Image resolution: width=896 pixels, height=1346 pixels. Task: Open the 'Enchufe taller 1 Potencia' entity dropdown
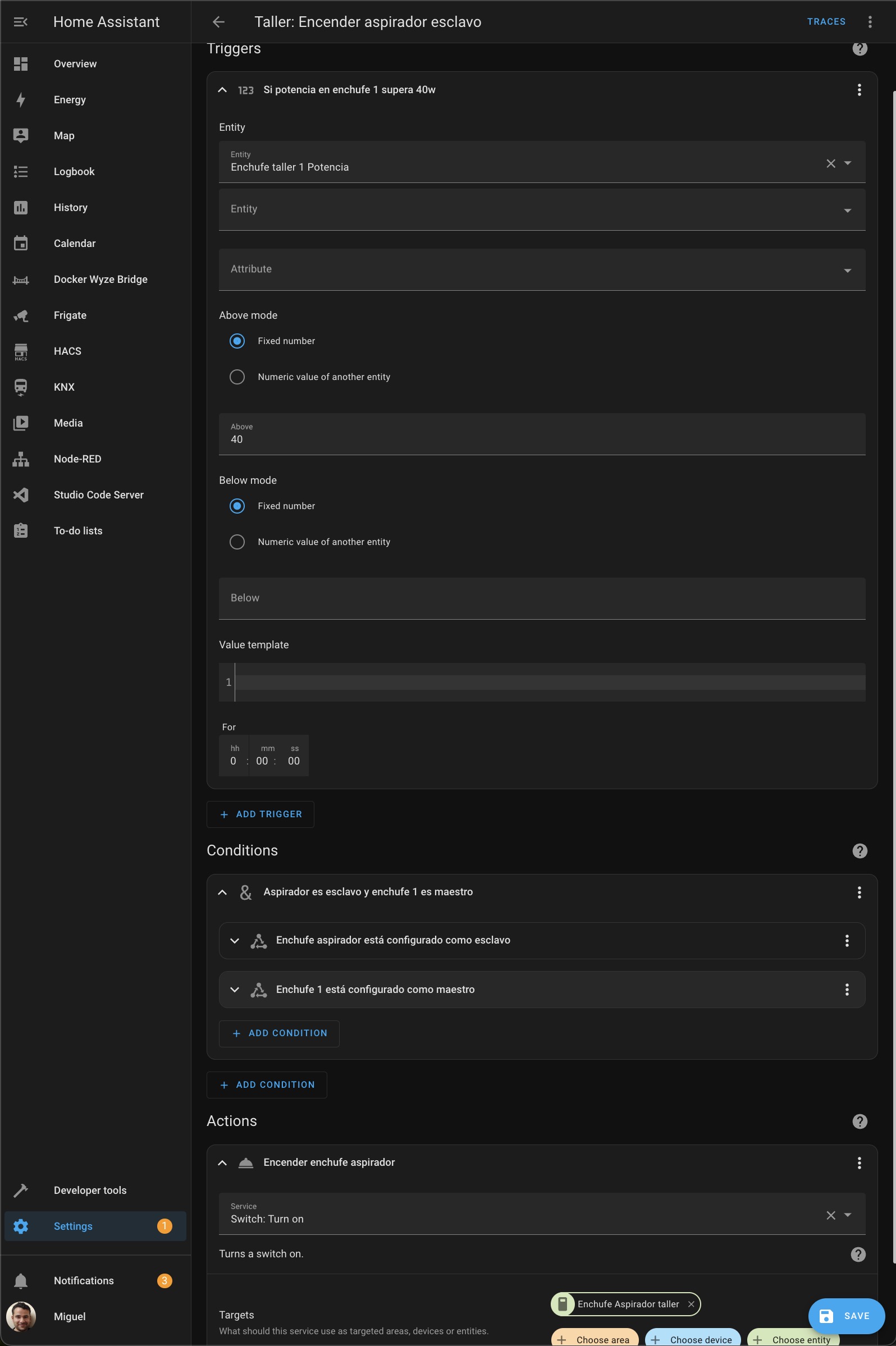[x=847, y=163]
